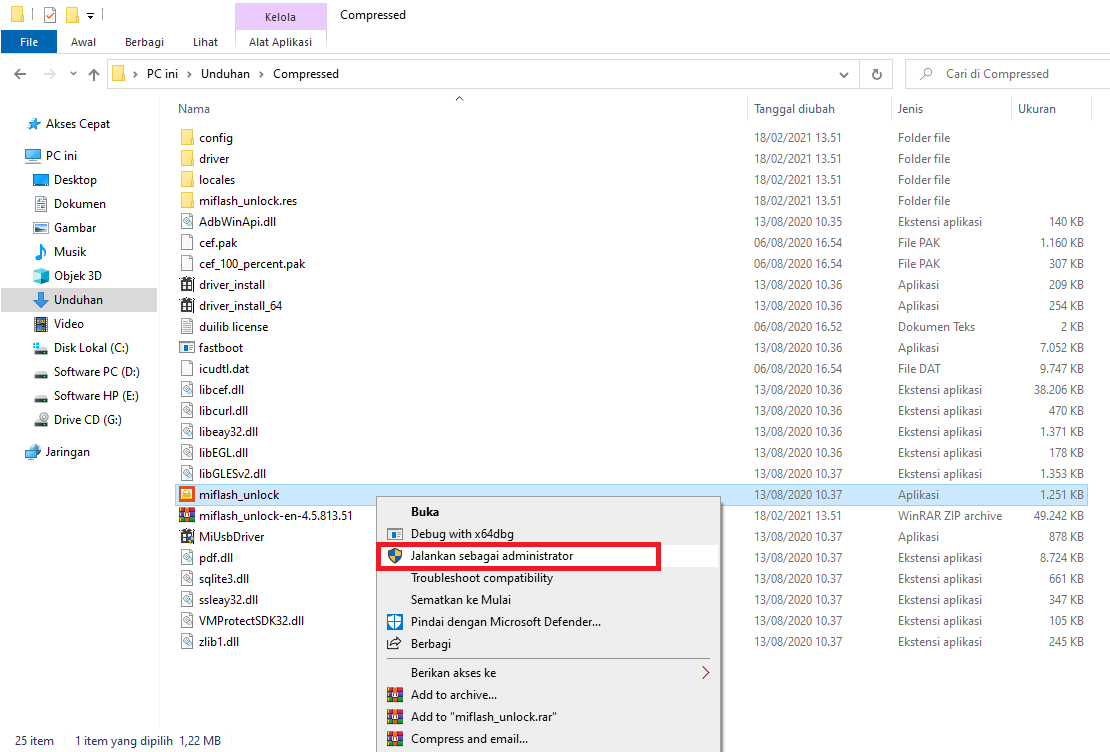
Task: Open Gambar in navigation pane
Action: [75, 228]
